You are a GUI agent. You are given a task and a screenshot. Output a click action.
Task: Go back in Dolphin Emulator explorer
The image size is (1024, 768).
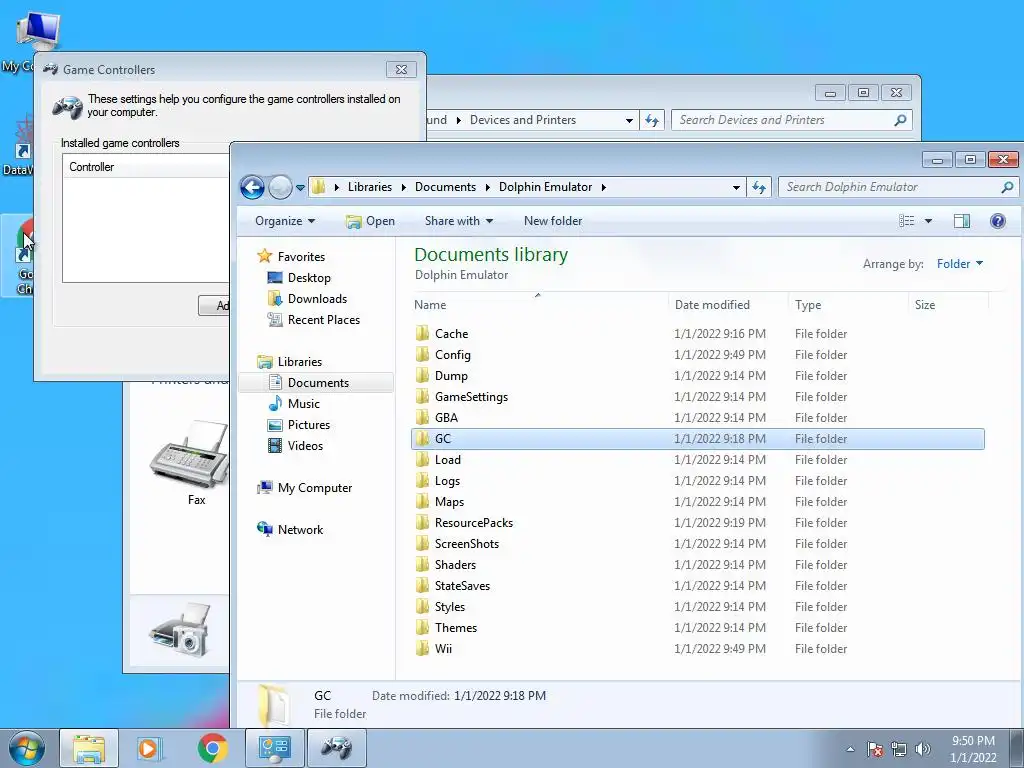[252, 187]
